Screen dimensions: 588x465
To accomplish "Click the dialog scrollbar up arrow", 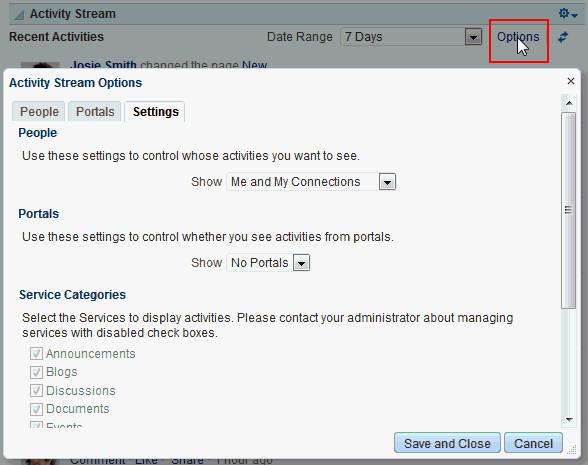I will pos(569,103).
